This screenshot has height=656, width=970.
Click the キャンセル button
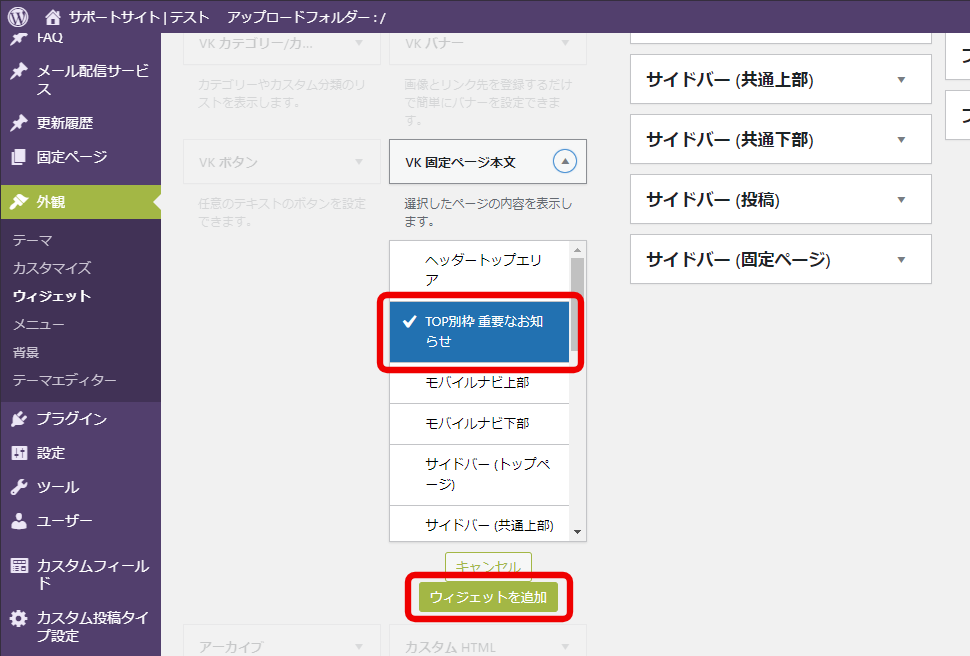point(488,566)
